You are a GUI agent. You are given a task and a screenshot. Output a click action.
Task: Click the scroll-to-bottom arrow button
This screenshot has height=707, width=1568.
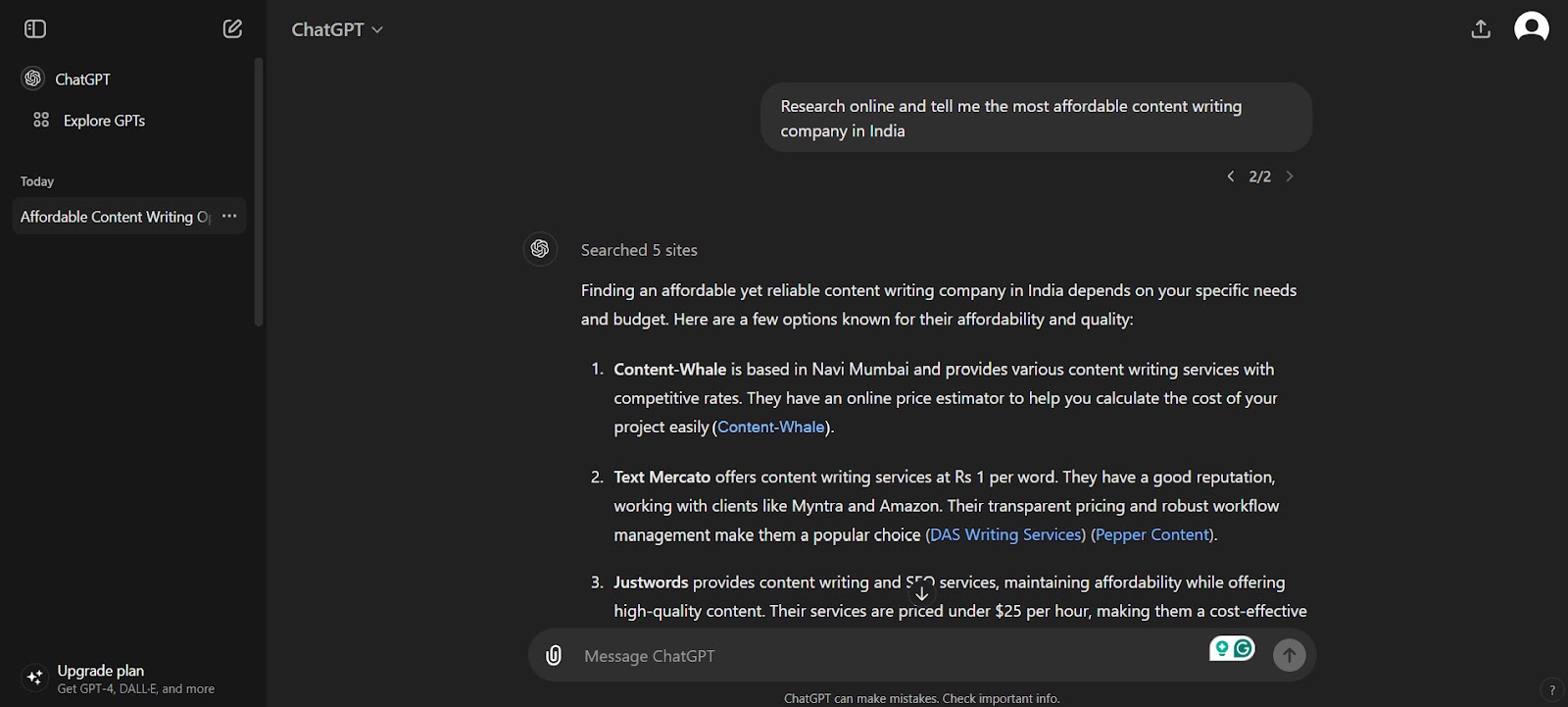coord(921,593)
